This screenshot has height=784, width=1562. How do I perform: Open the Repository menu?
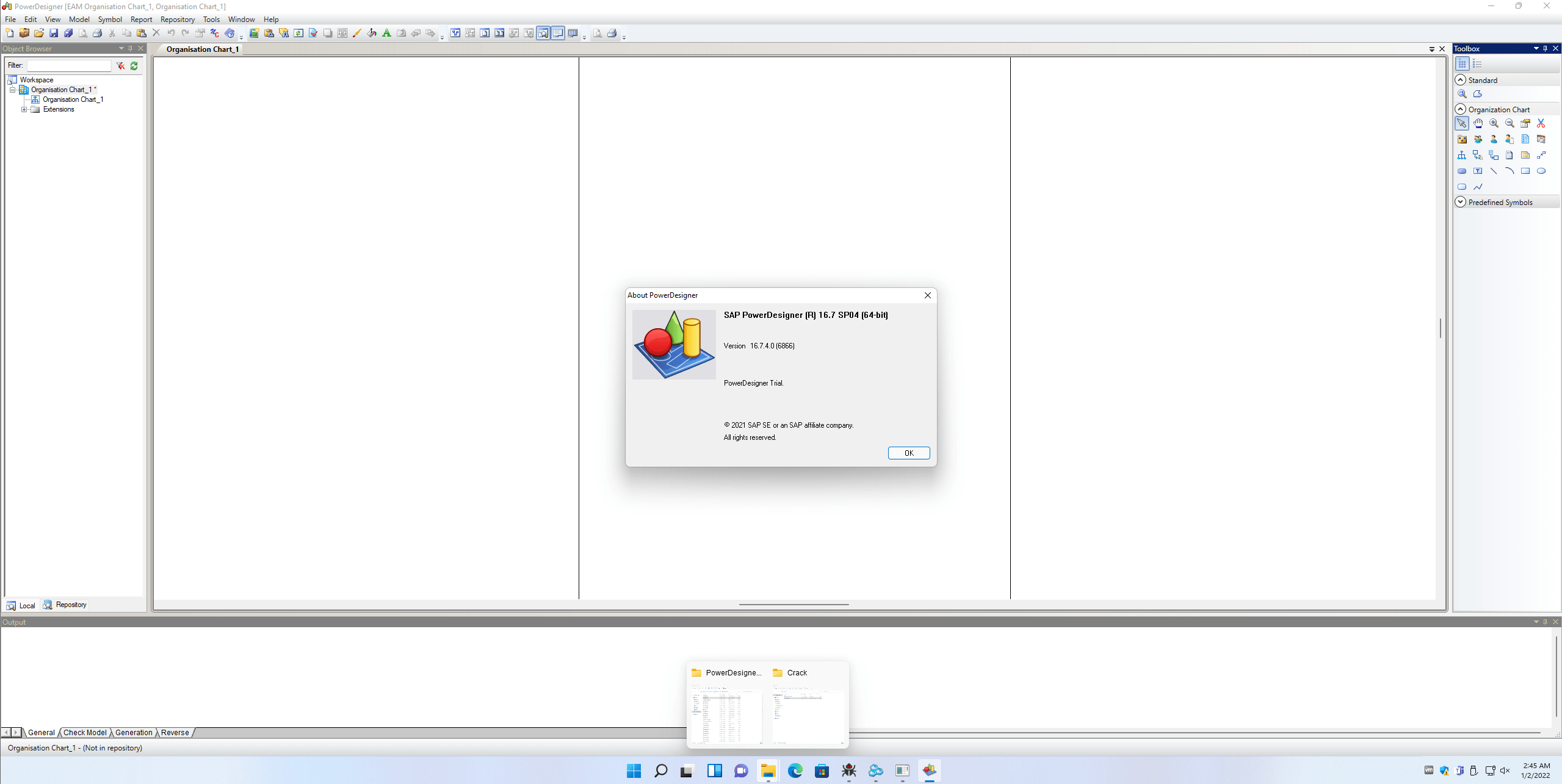[177, 20]
